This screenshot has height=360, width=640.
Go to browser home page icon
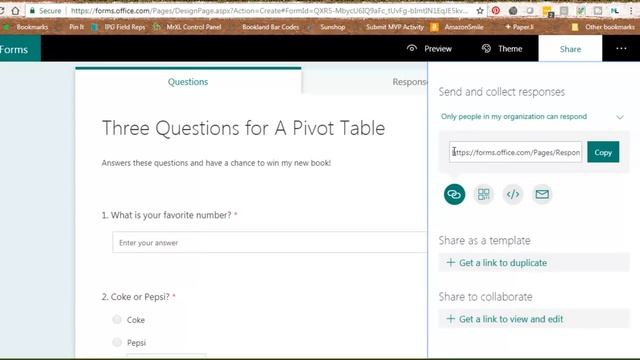coord(16,11)
